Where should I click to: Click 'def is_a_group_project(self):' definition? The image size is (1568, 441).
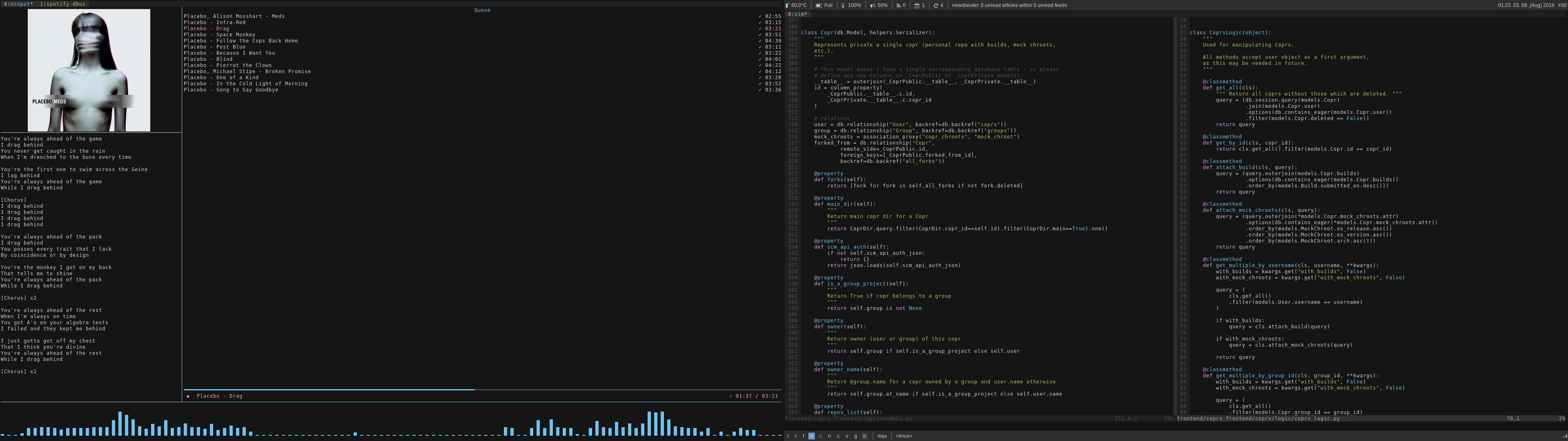[x=861, y=284]
